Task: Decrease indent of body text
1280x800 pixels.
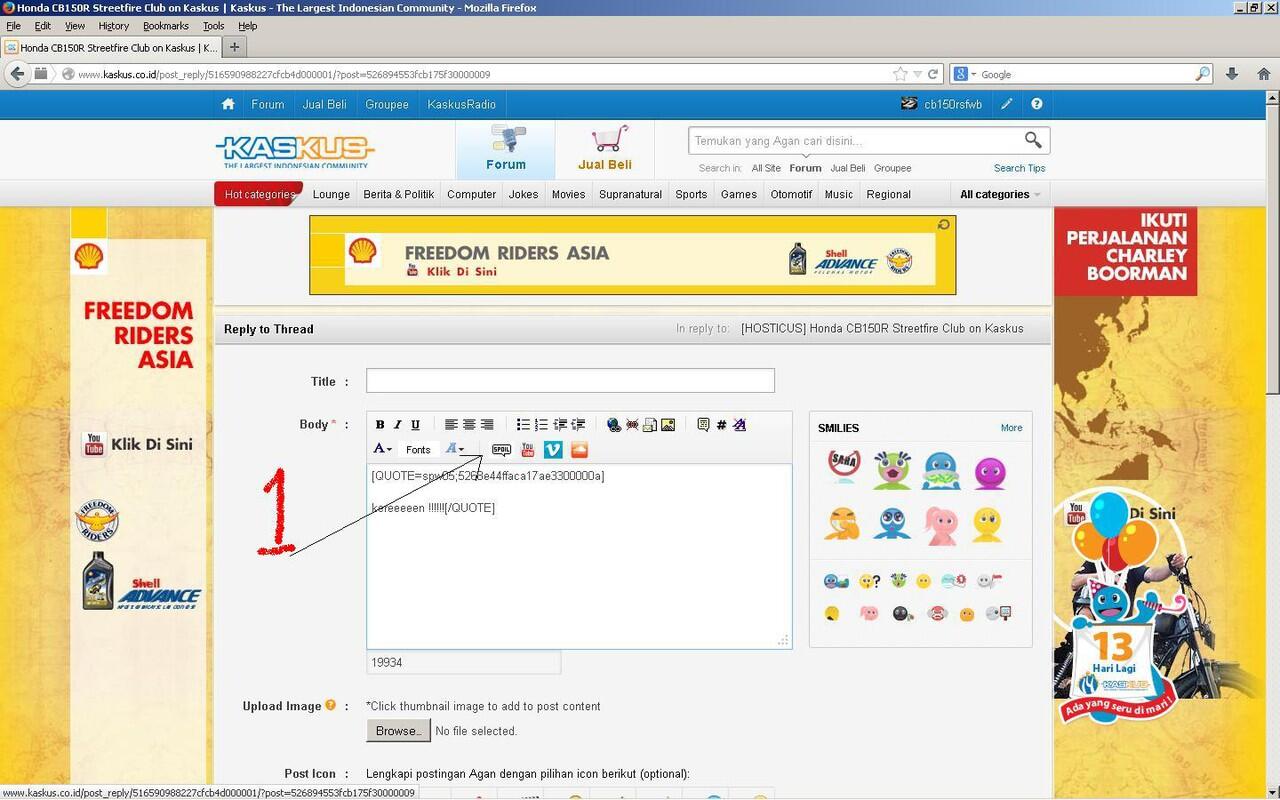Action: click(560, 425)
